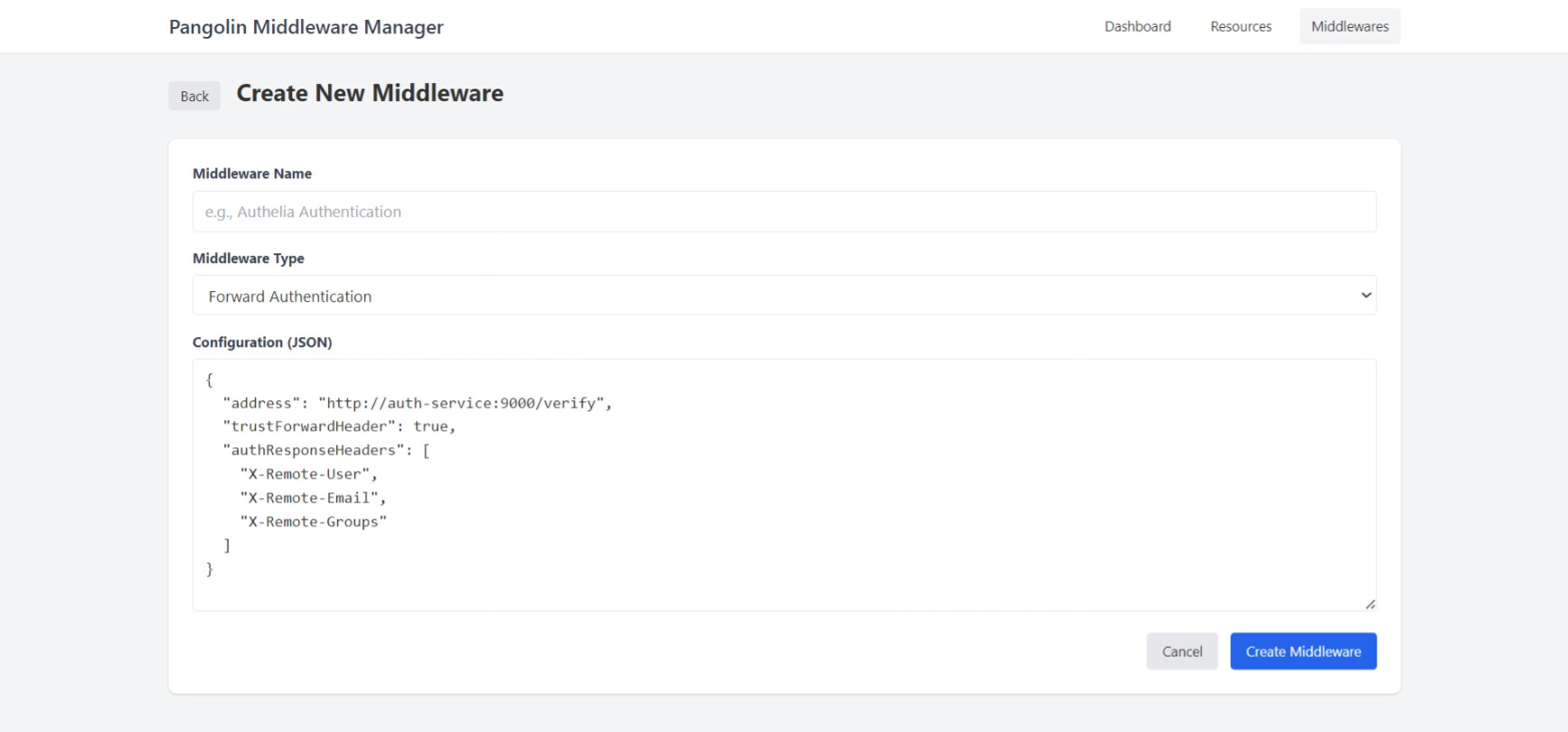Select the Middlewares nav tab
Screen dimensions: 1568x732
(1349, 26)
